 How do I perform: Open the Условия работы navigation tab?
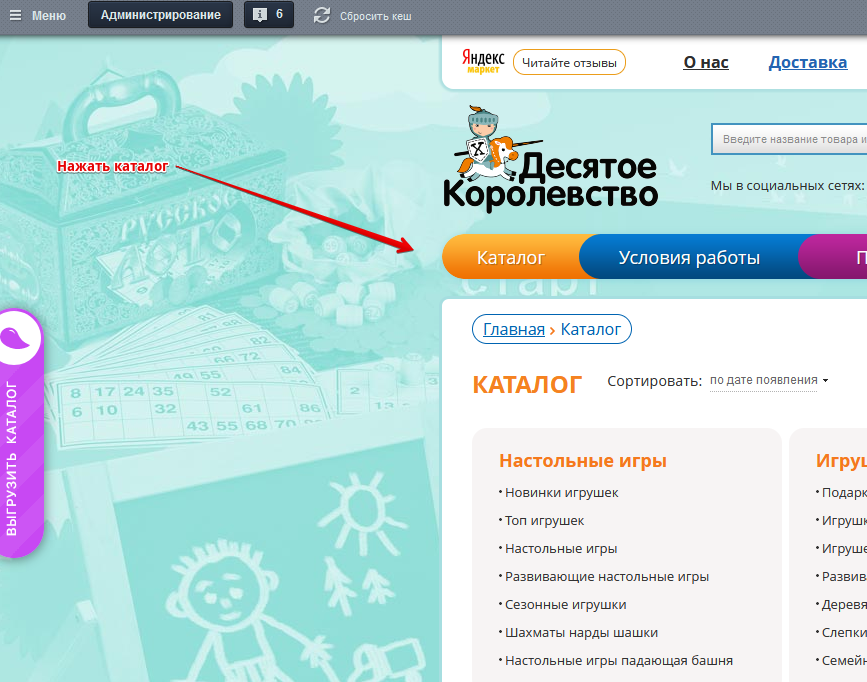point(689,257)
